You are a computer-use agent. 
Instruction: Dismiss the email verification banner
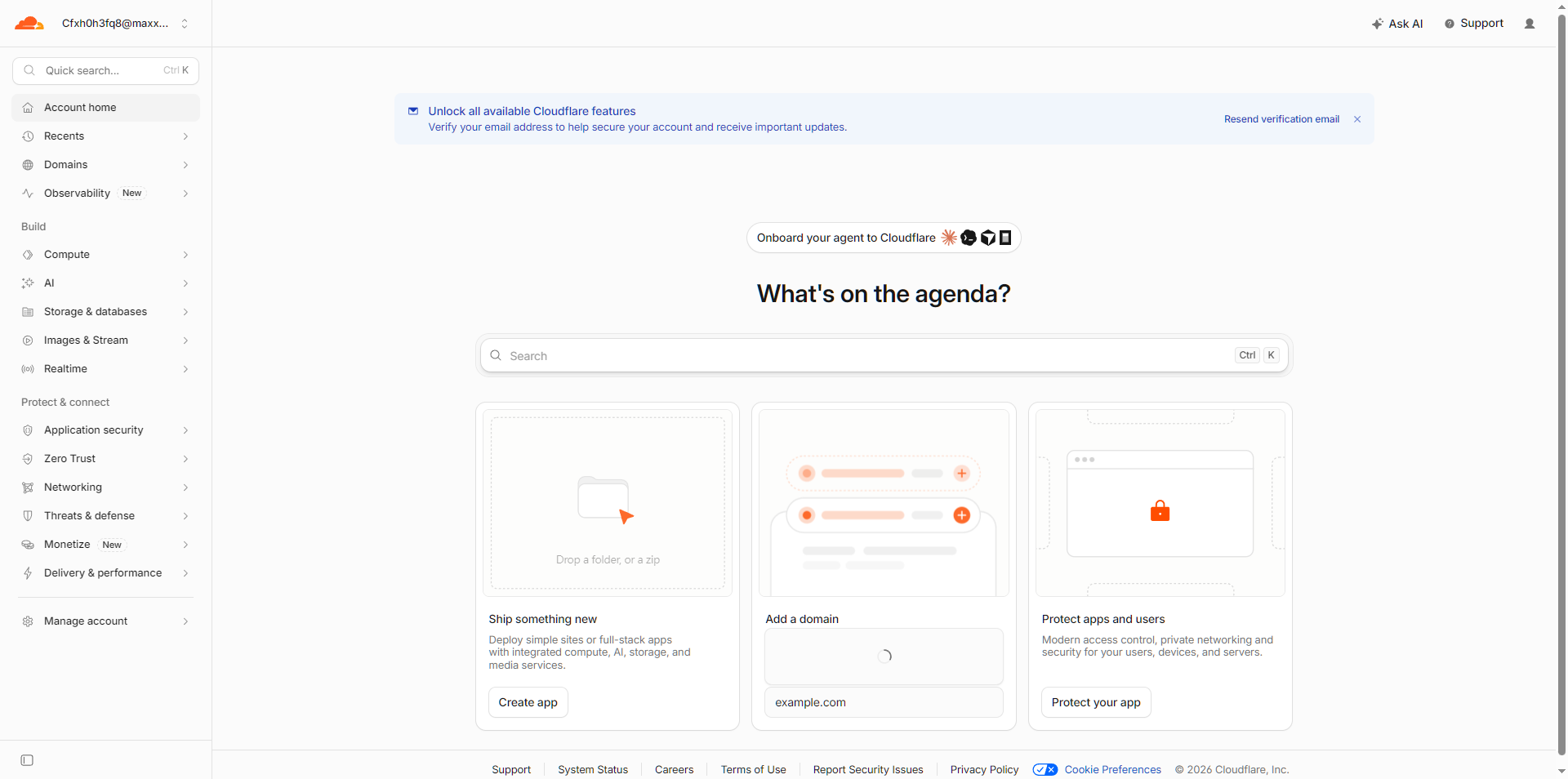1357,119
